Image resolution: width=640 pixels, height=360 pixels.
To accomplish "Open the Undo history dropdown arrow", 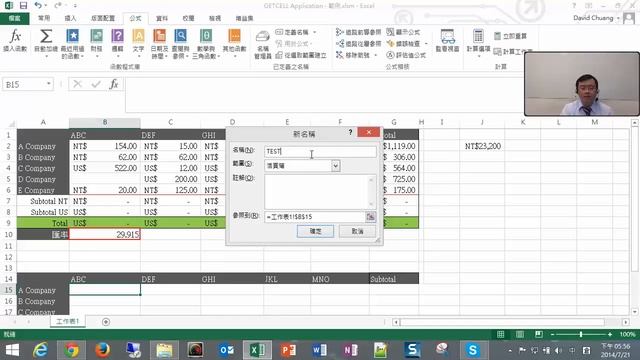I will (x=45, y=6).
